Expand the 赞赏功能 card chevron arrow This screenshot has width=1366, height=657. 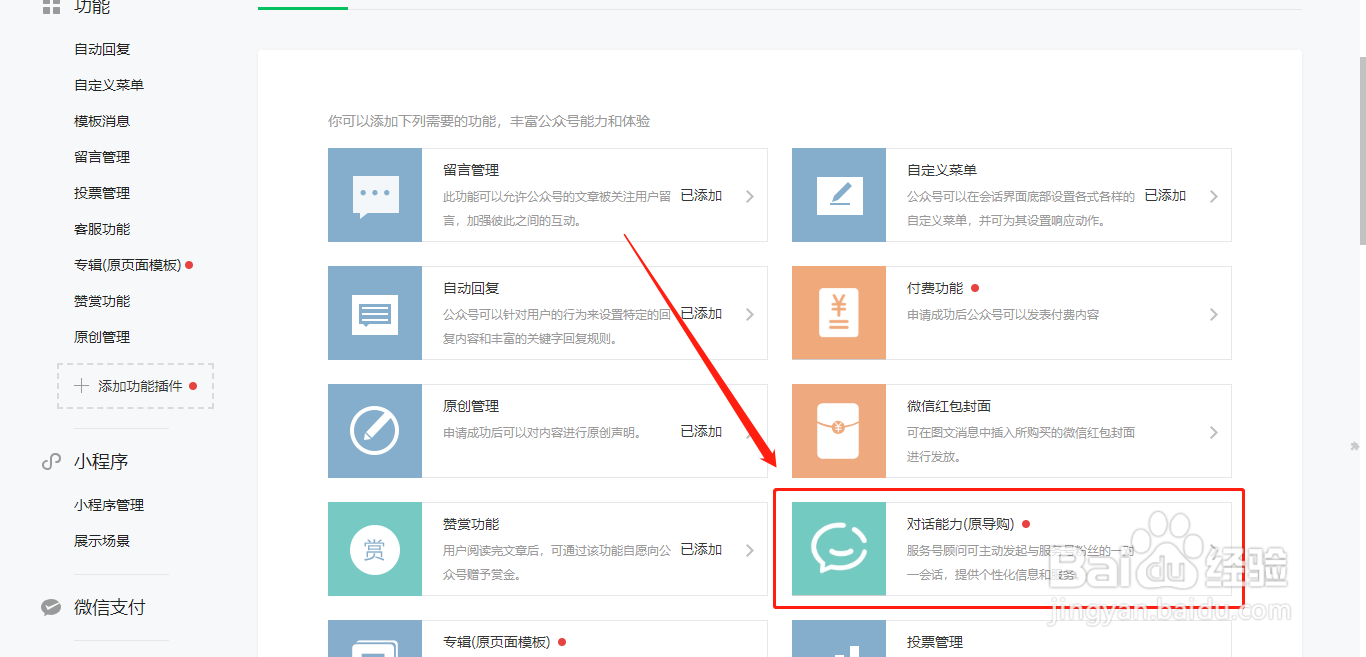750,550
